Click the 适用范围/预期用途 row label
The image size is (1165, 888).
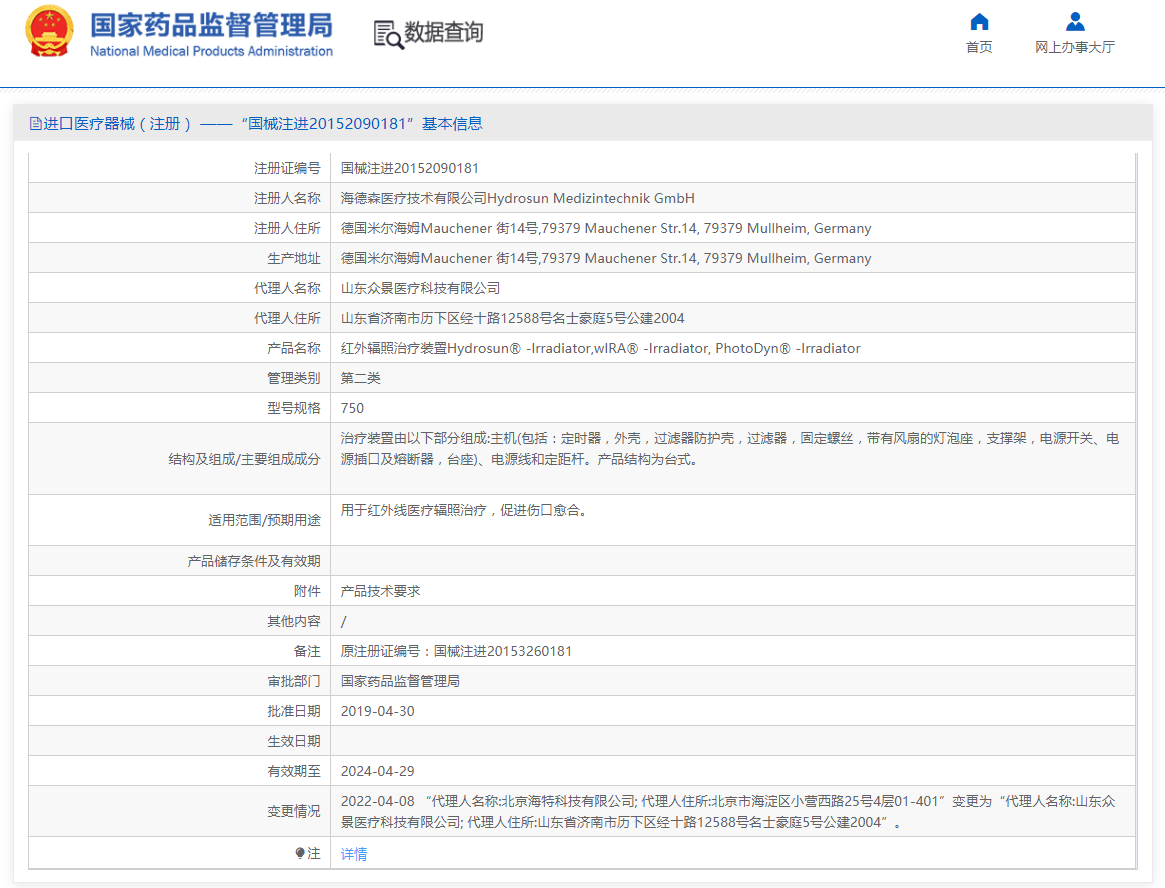point(265,520)
